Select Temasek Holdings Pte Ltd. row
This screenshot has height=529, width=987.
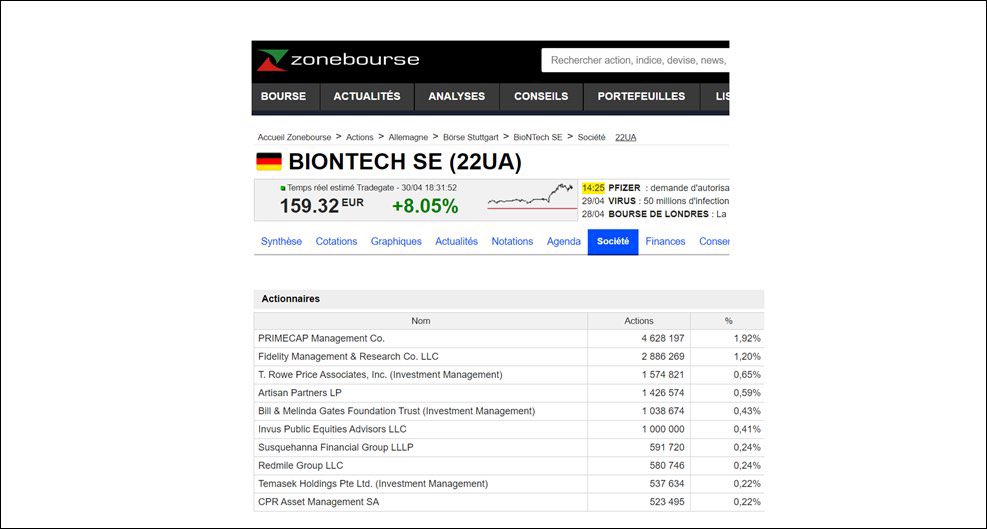(x=509, y=484)
